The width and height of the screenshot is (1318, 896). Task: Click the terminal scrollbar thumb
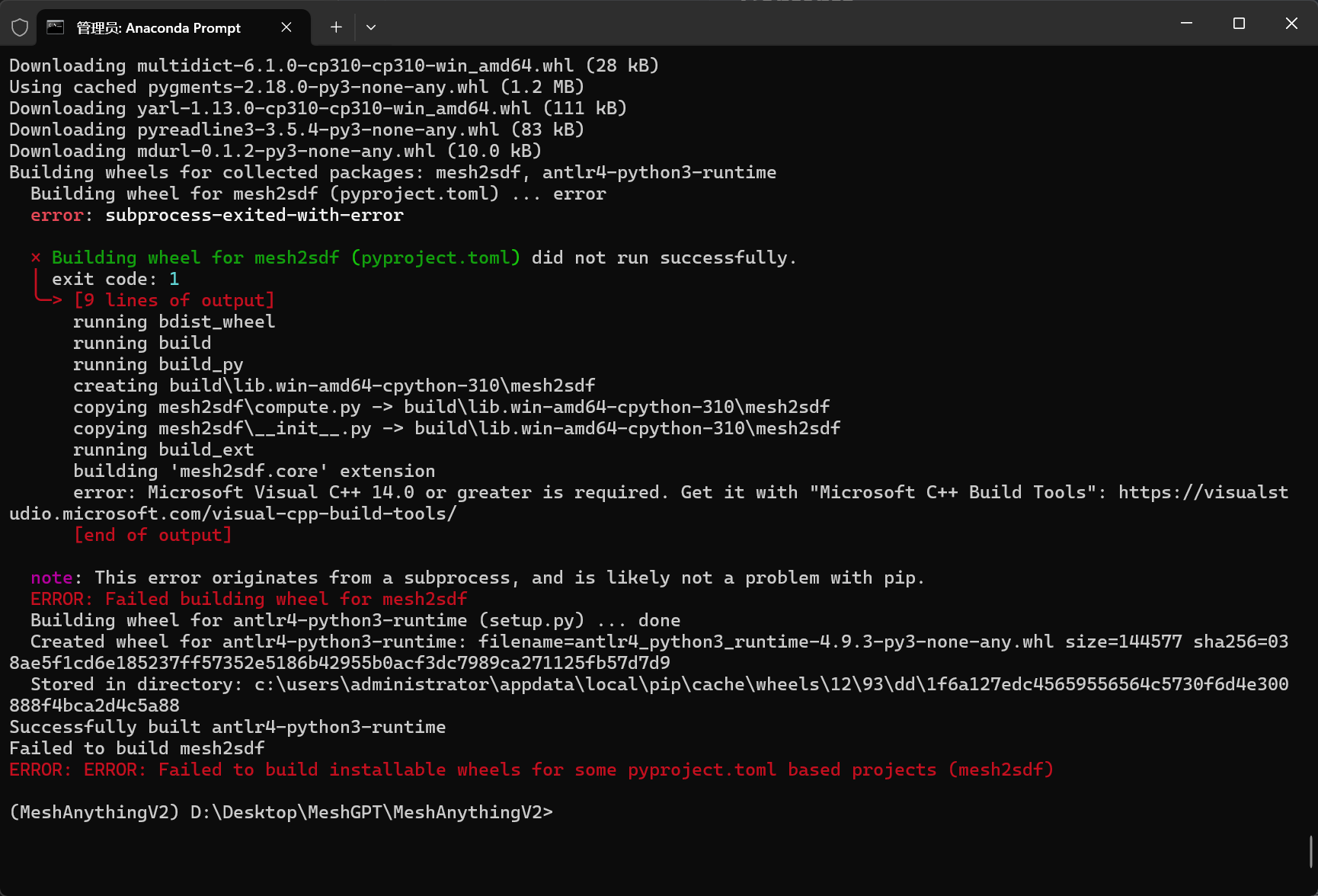[x=1311, y=851]
